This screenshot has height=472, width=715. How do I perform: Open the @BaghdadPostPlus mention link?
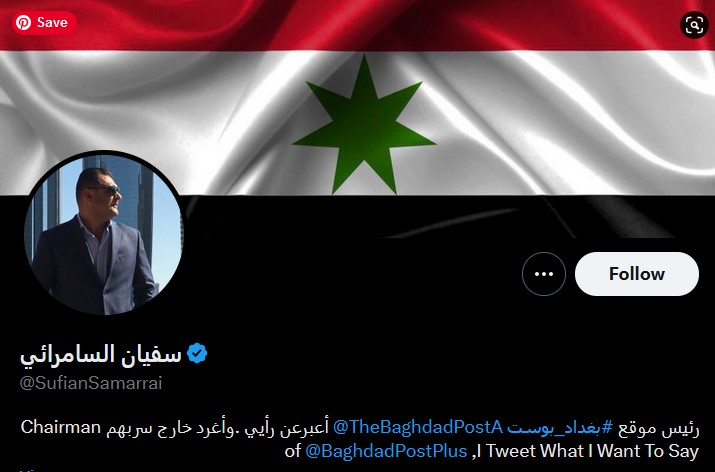386,451
